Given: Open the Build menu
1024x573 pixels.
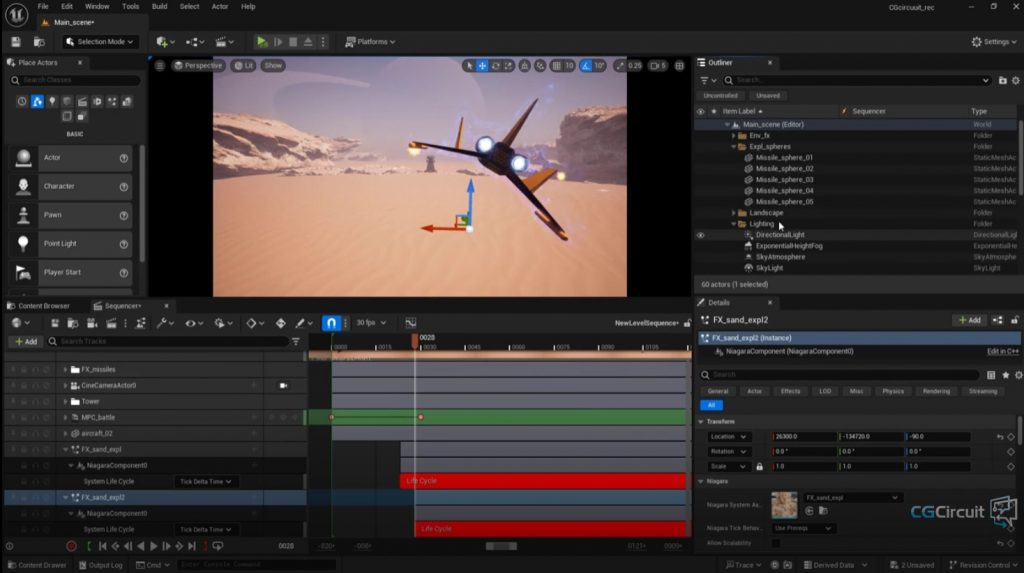Looking at the screenshot, I should [x=159, y=7].
